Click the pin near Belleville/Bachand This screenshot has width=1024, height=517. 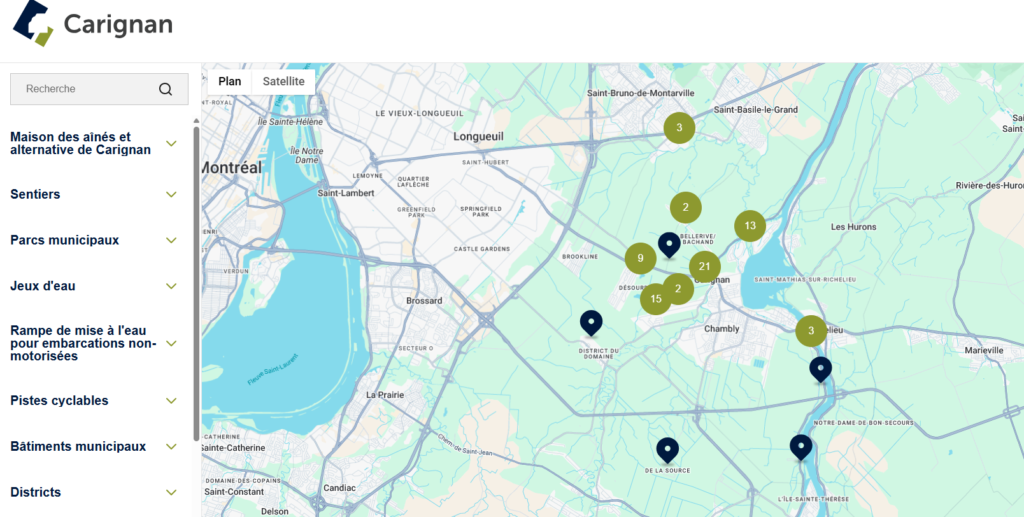point(669,244)
